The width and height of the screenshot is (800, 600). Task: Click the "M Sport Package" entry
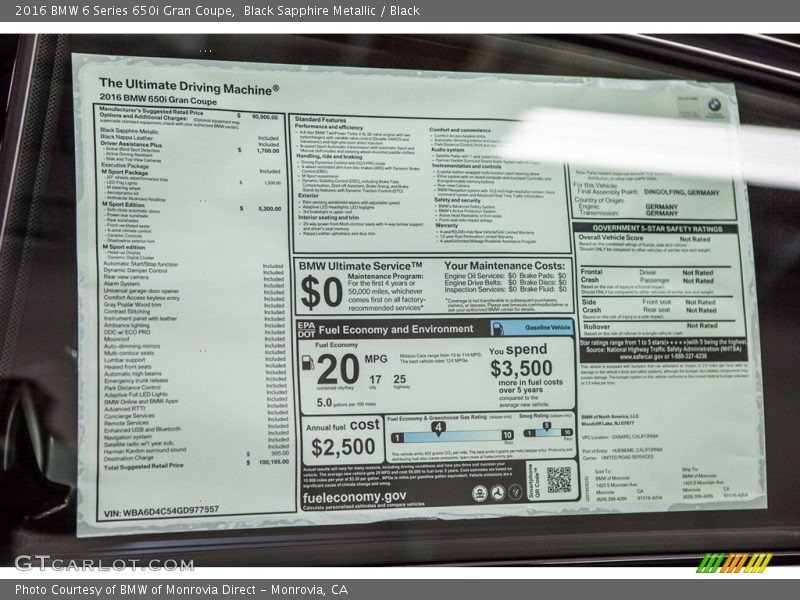124,172
